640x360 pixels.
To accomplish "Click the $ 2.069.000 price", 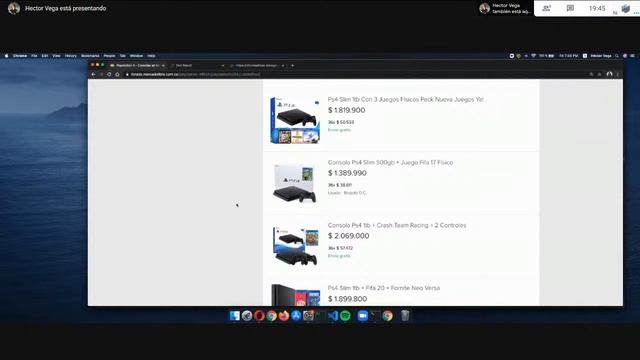I will pos(348,236).
